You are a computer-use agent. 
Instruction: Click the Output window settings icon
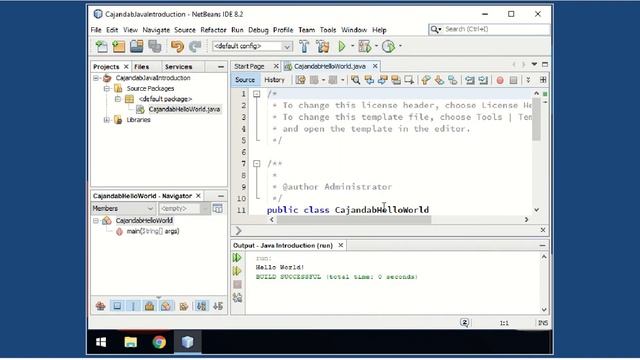[237, 298]
